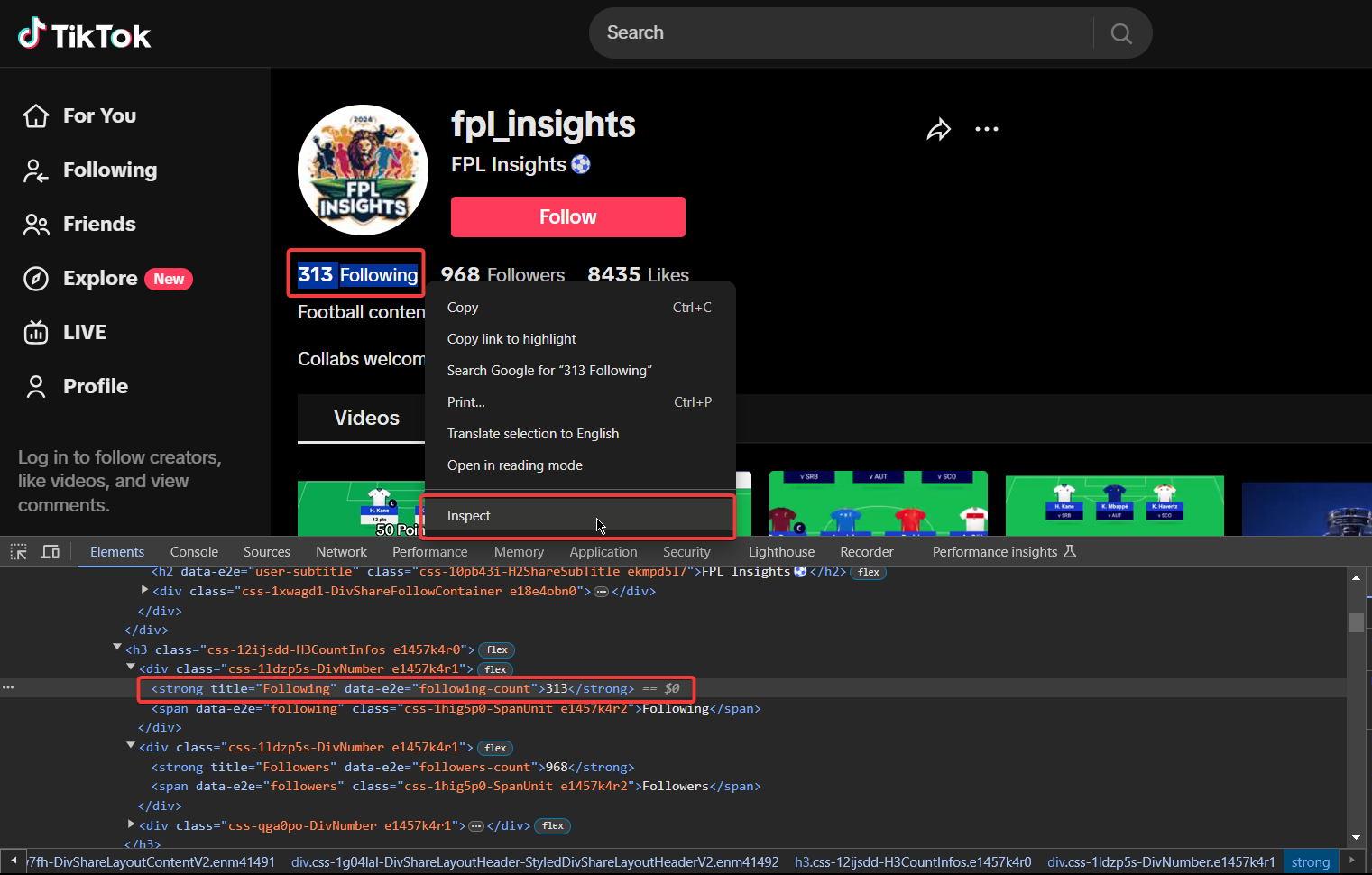The width and height of the screenshot is (1372, 875).
Task: Click the Friends icon in sidebar
Action: pyautogui.click(x=36, y=224)
